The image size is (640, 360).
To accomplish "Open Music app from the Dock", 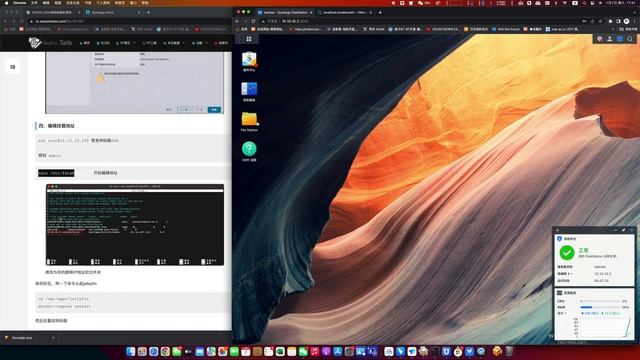I will [x=315, y=351].
